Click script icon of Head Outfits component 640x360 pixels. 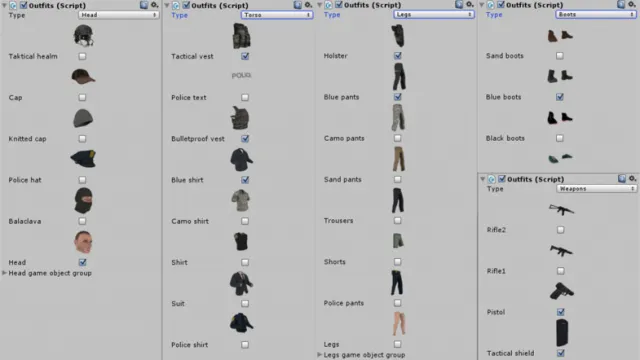[x=13, y=5]
